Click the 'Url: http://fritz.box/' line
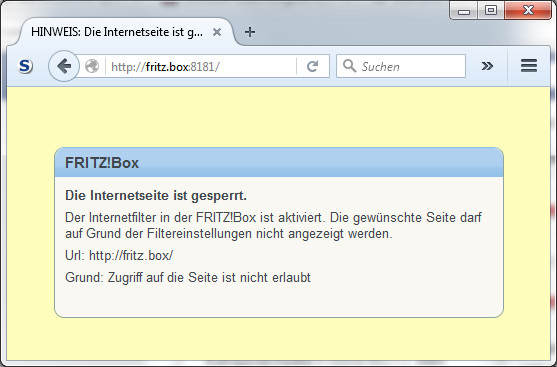Screen dimensions: 557x367 (119, 255)
